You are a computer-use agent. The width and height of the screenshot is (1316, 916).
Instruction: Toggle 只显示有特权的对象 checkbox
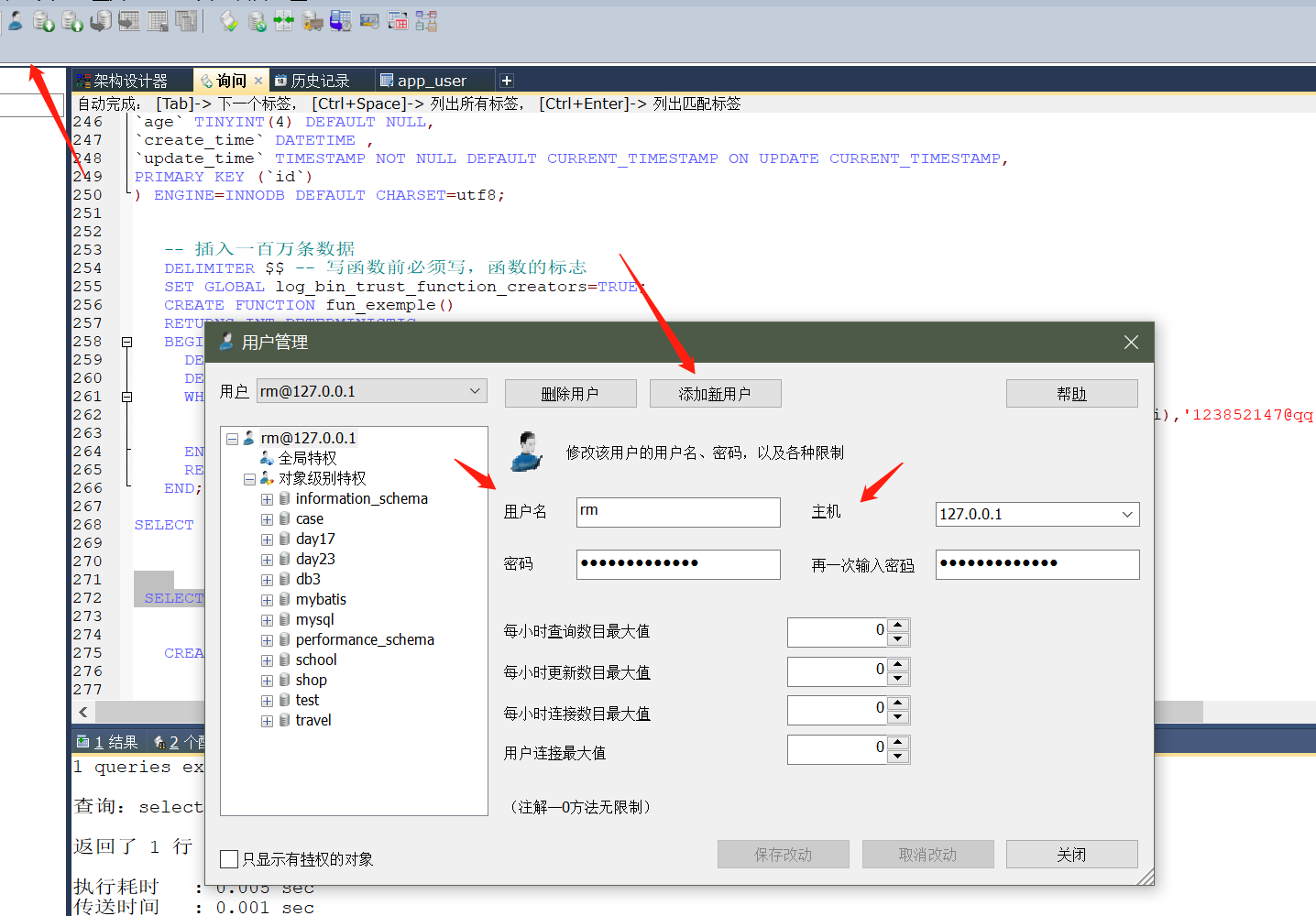(229, 859)
